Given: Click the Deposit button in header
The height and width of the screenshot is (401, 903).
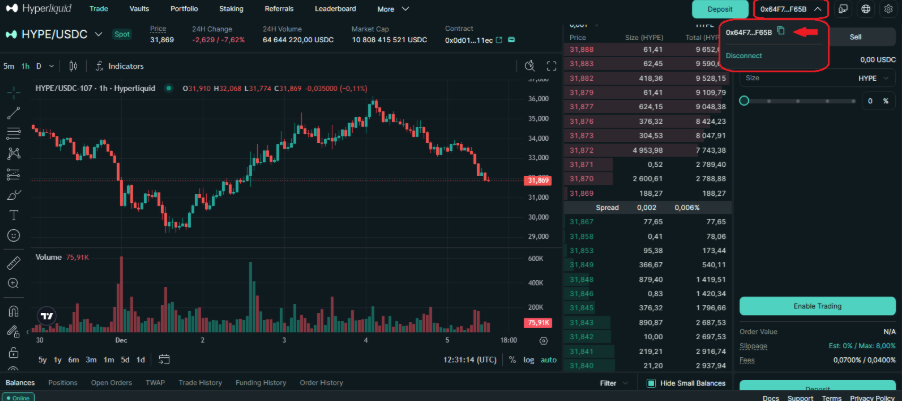Looking at the screenshot, I should click(720, 9).
